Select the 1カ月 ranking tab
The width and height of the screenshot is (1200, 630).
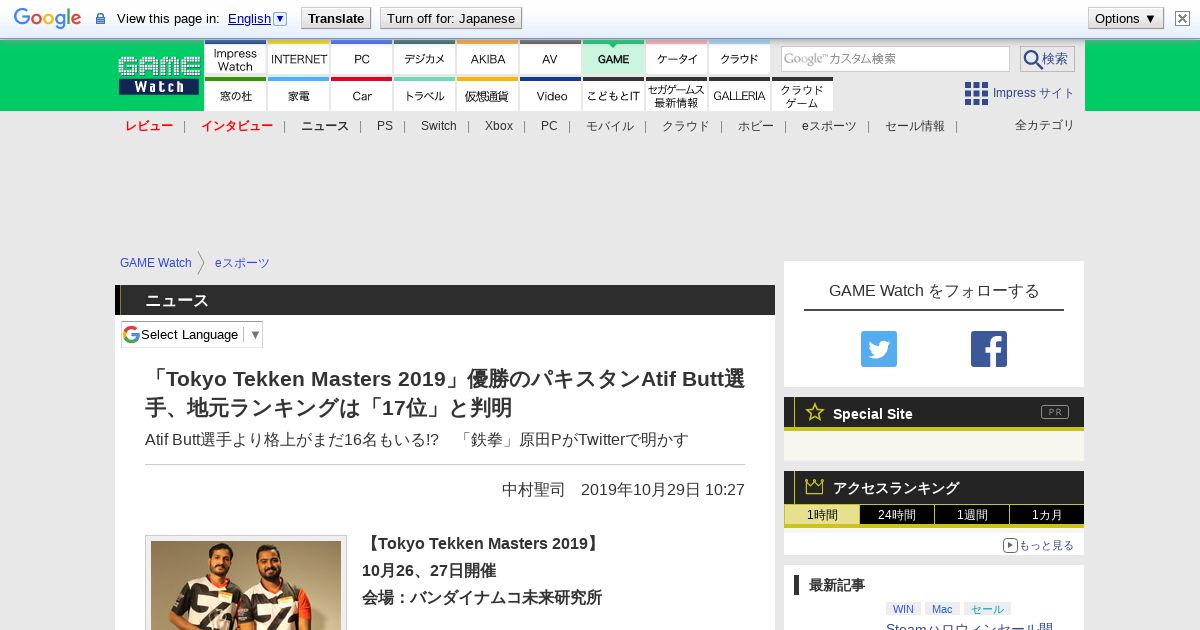(x=1047, y=515)
